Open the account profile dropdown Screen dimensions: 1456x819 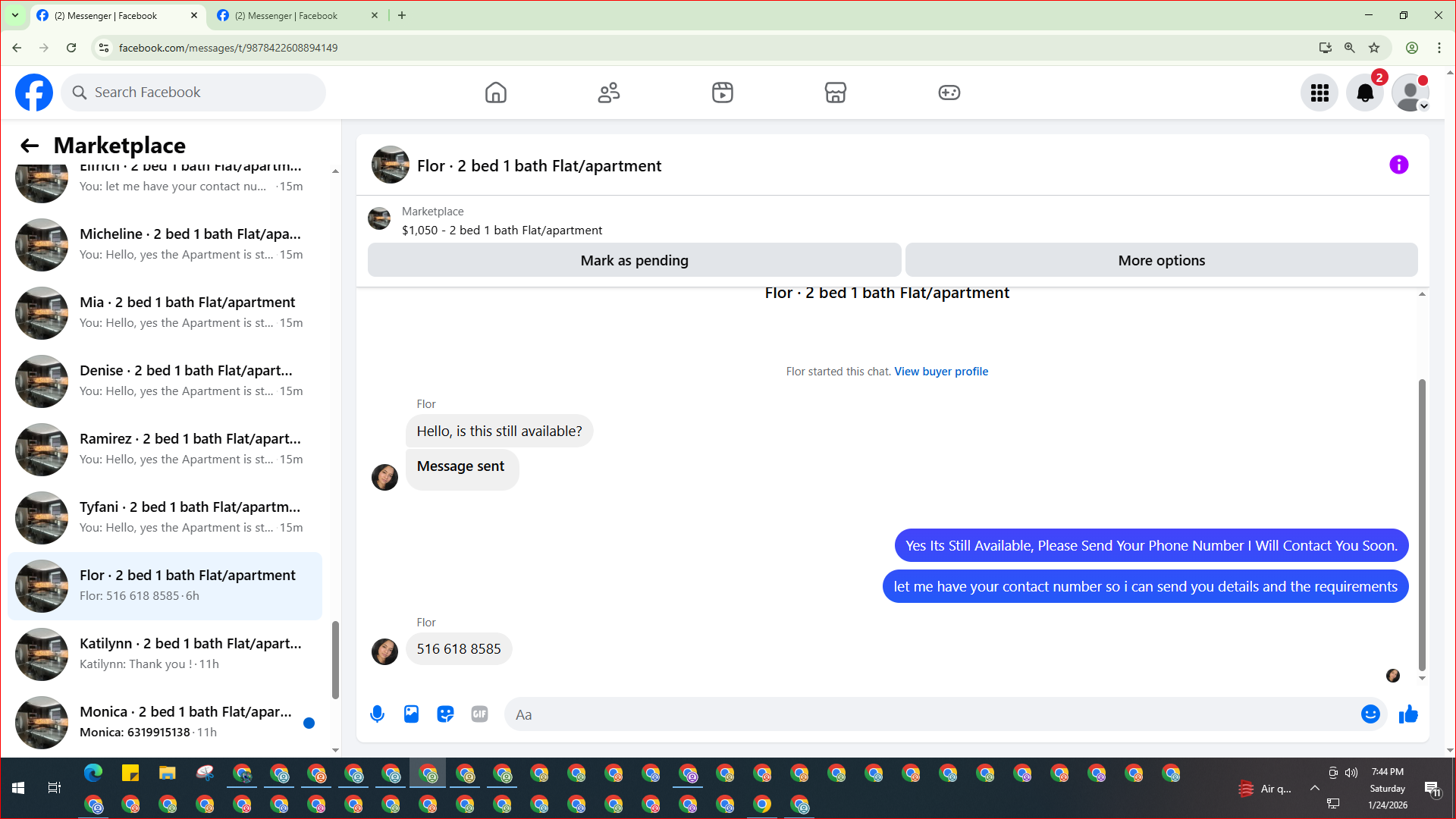tap(1410, 93)
